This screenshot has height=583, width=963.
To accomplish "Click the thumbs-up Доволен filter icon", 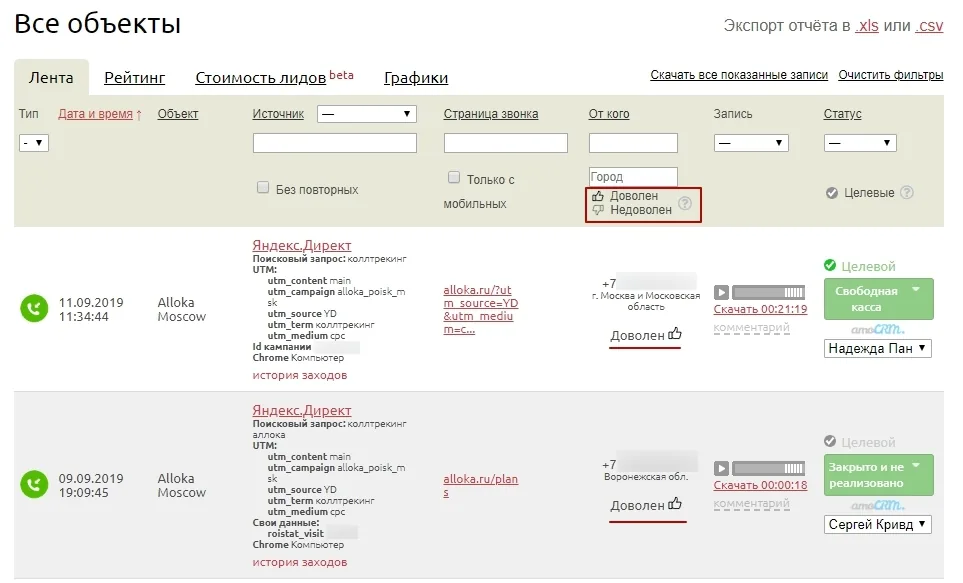I will (x=598, y=196).
